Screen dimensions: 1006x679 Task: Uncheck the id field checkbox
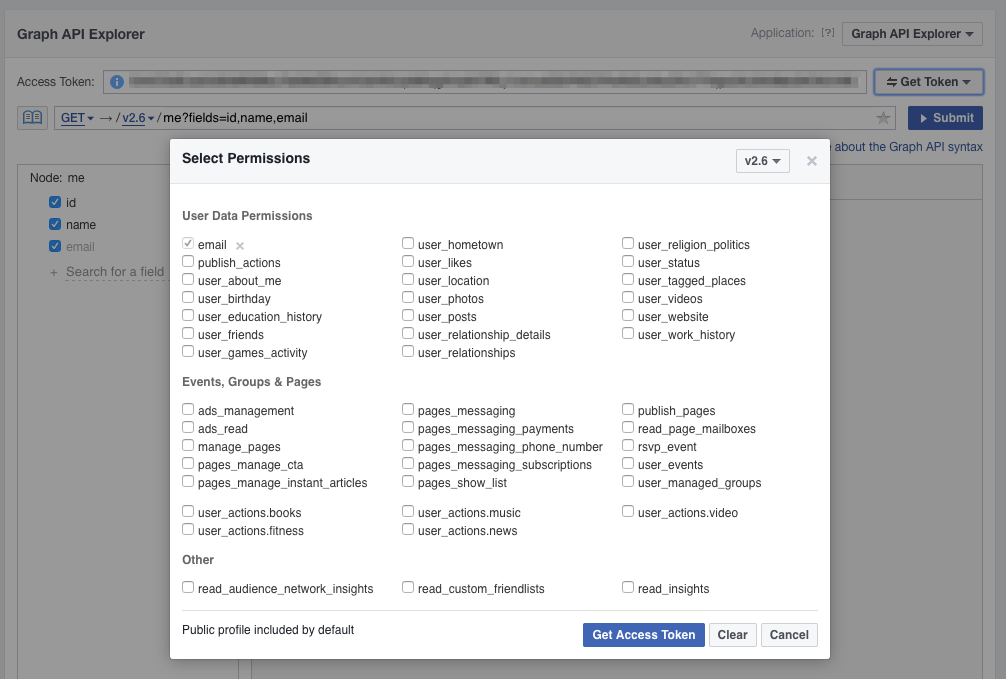pyautogui.click(x=55, y=202)
